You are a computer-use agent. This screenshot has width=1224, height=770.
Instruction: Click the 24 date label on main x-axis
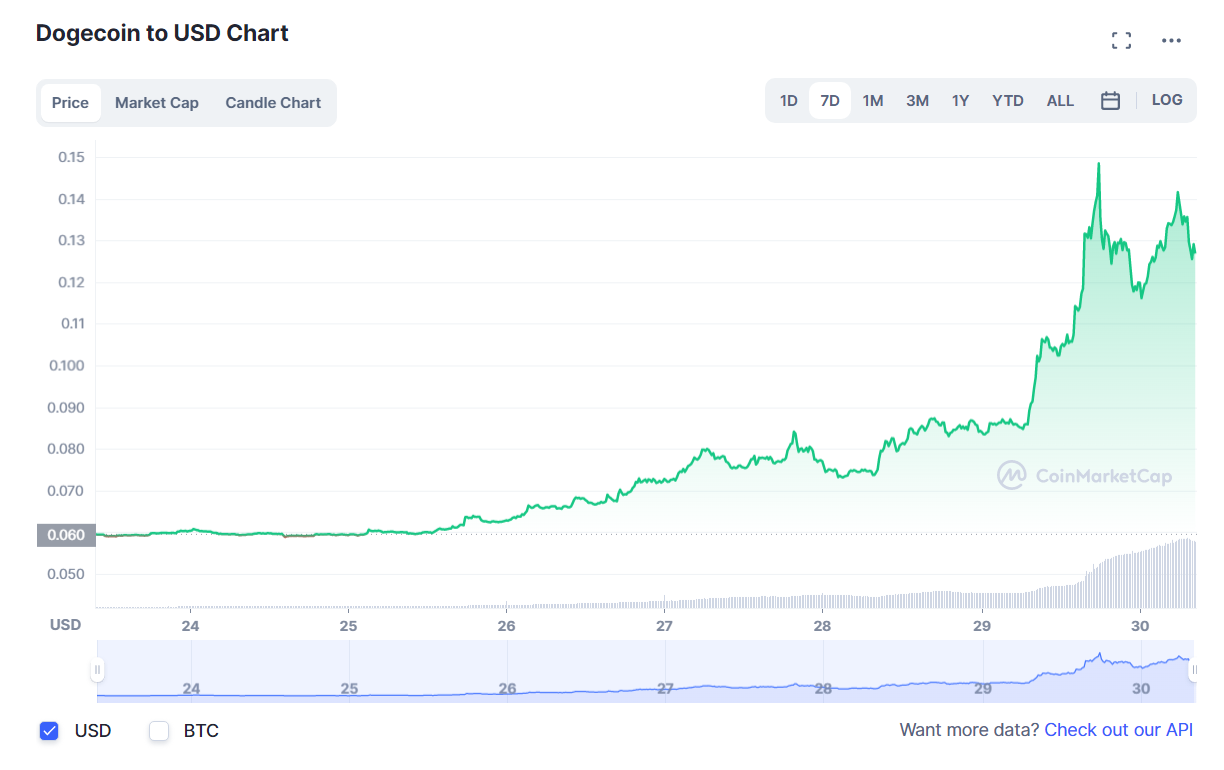coord(190,626)
